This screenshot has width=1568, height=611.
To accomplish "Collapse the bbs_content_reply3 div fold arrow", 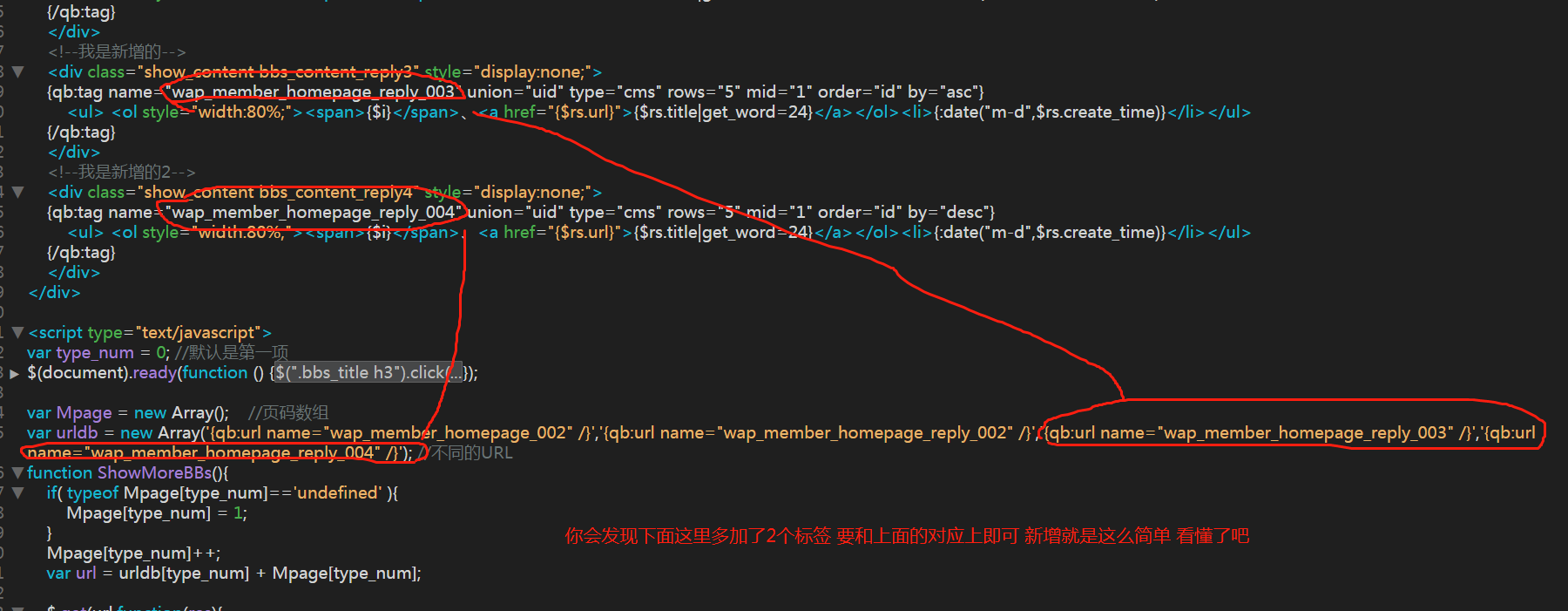I will point(17,72).
